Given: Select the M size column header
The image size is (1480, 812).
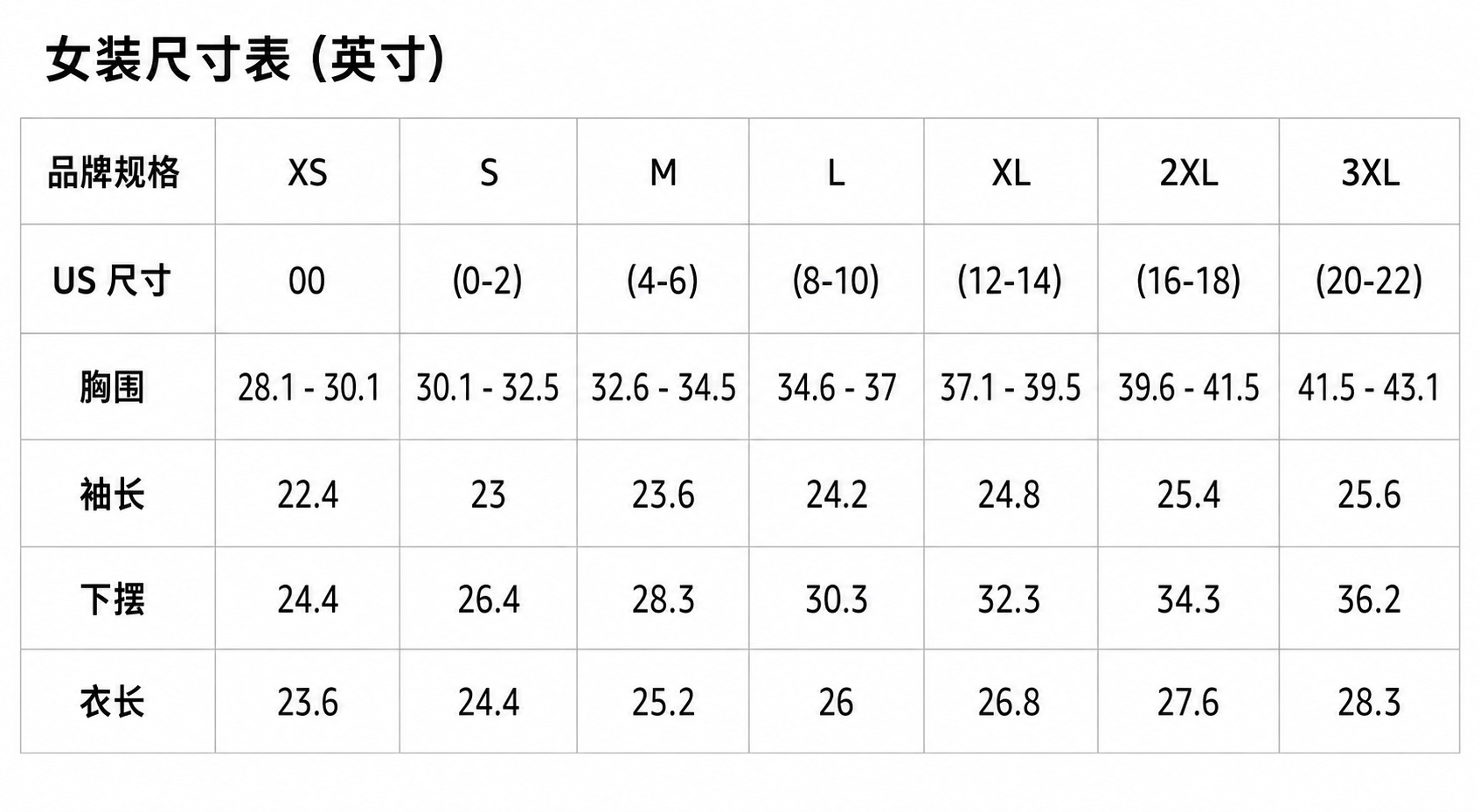Looking at the screenshot, I should tap(664, 173).
